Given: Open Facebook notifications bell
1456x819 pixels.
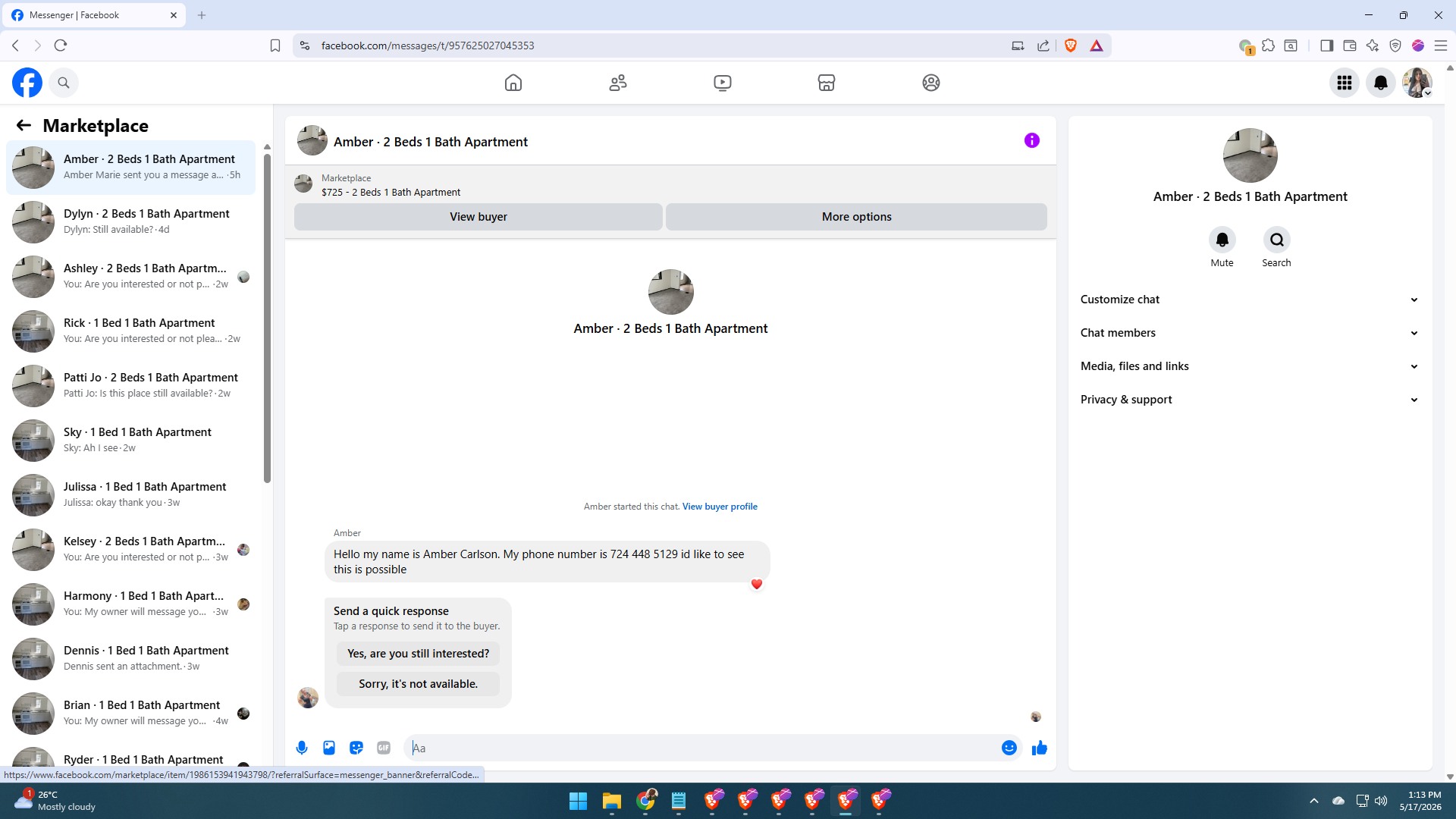Looking at the screenshot, I should pyautogui.click(x=1381, y=83).
